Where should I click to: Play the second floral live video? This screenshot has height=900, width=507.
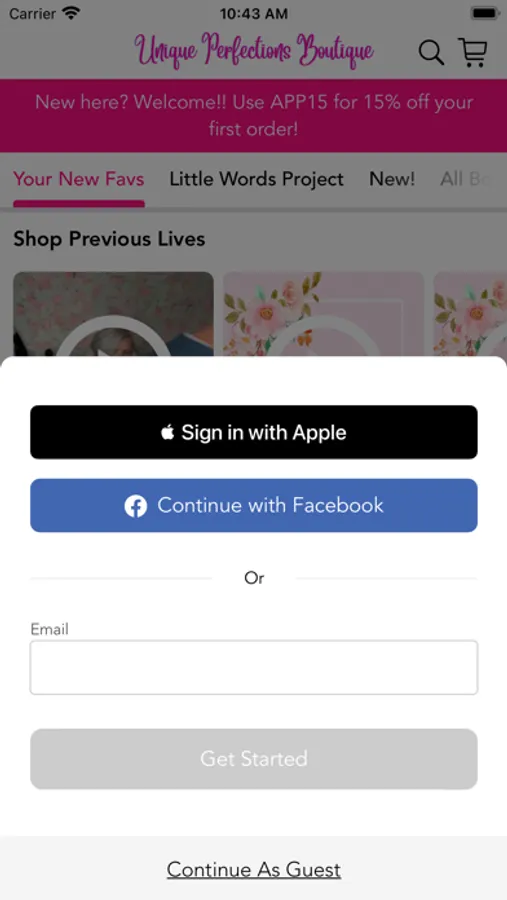coord(323,314)
